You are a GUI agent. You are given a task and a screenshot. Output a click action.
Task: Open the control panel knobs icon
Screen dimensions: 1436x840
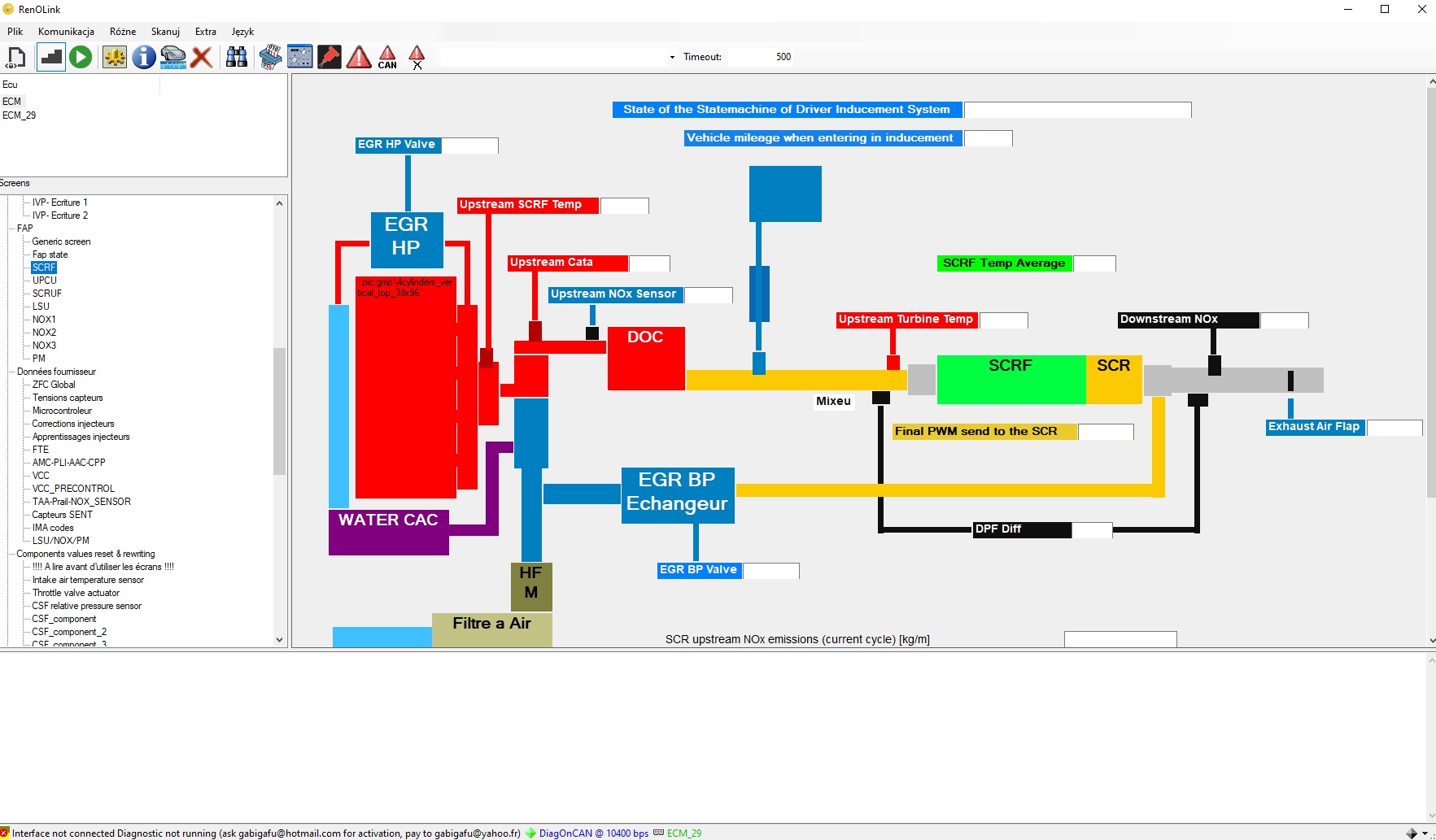click(300, 58)
